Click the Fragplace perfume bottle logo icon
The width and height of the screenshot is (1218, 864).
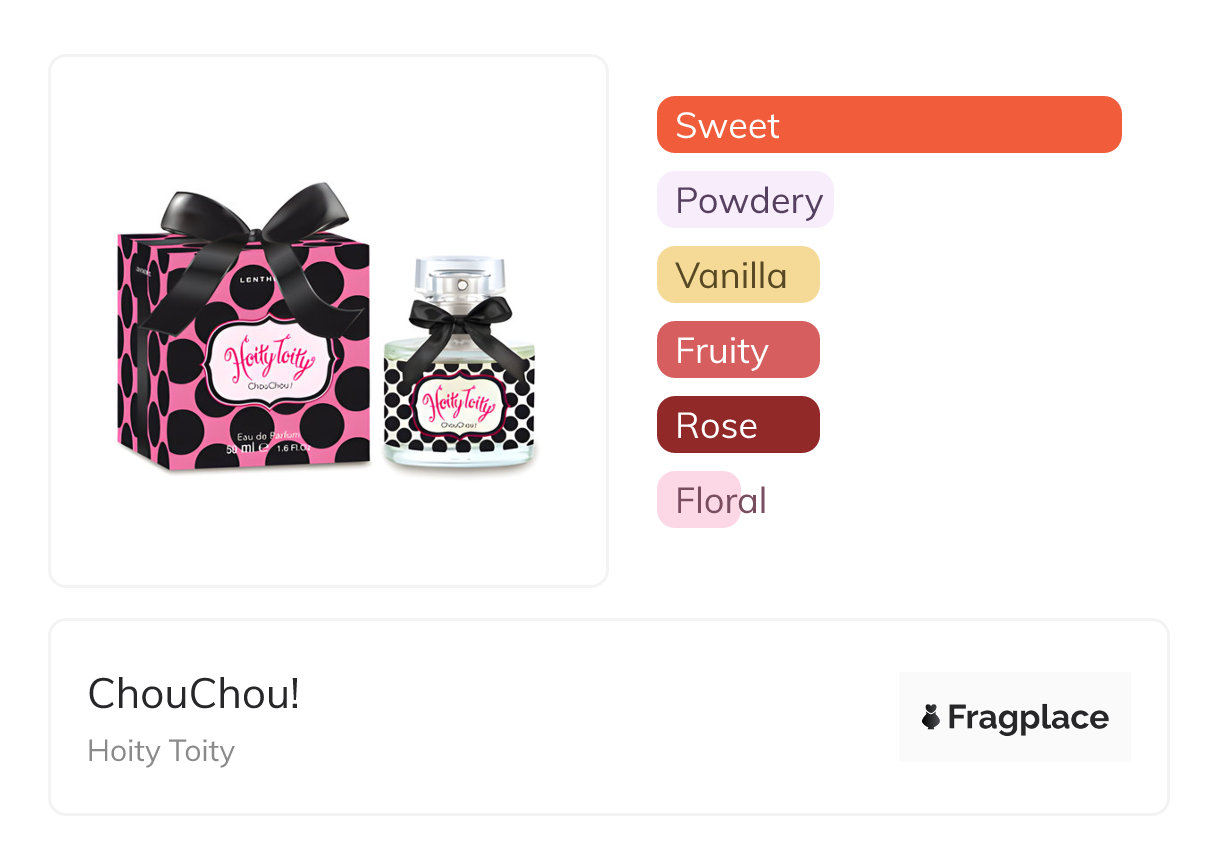tap(931, 717)
